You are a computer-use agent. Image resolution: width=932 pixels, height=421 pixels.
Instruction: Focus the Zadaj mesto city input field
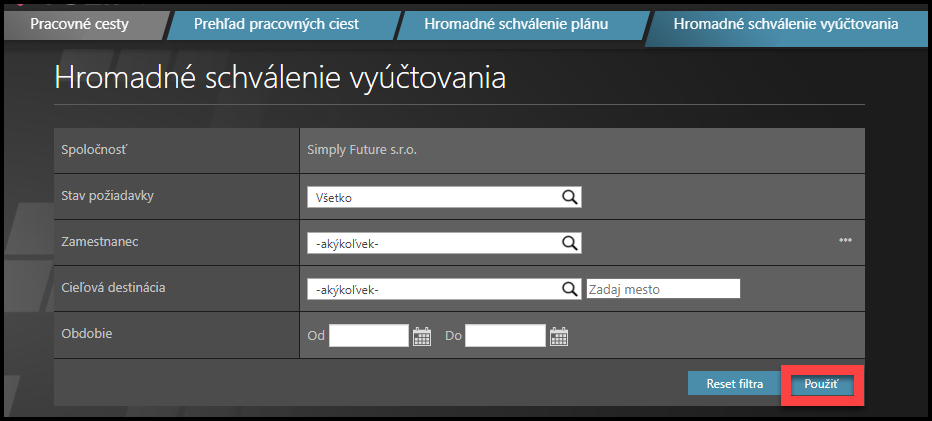[663, 289]
